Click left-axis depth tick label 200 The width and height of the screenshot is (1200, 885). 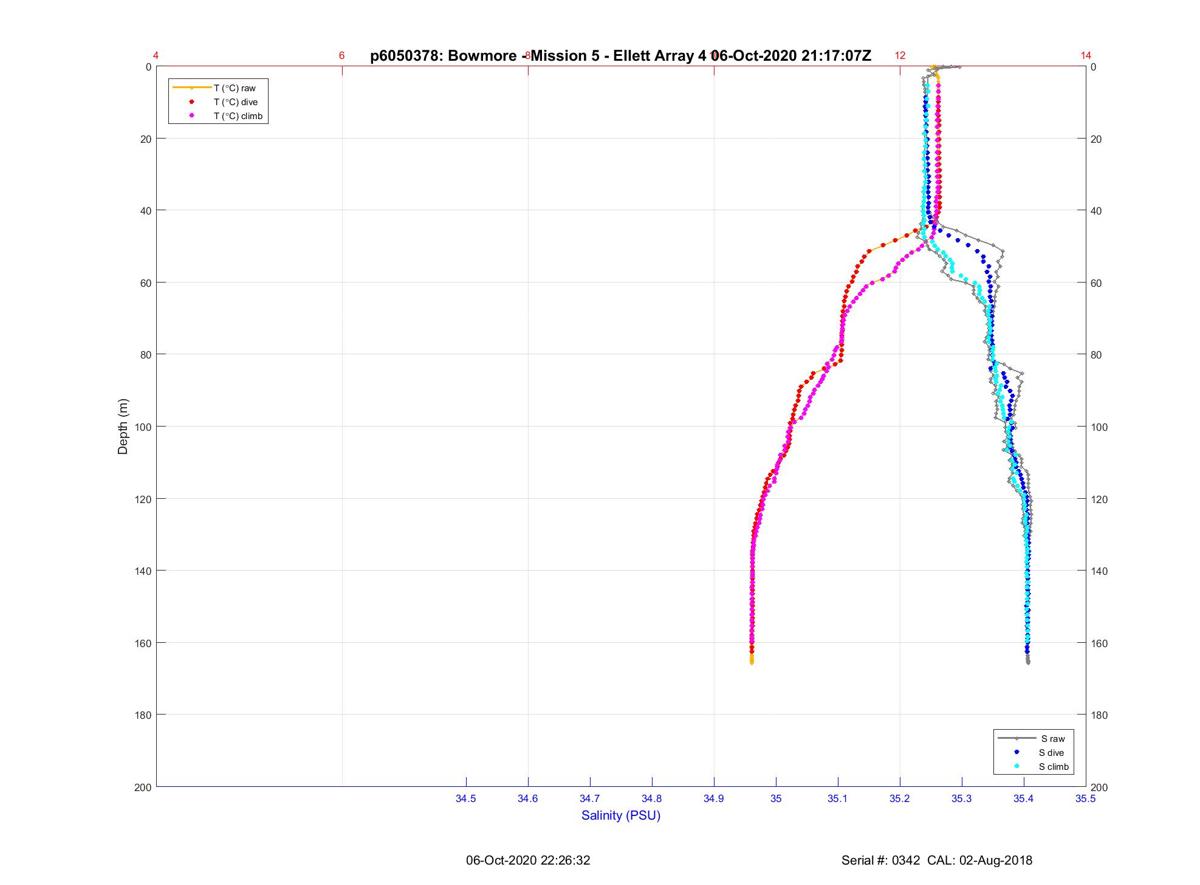point(141,787)
